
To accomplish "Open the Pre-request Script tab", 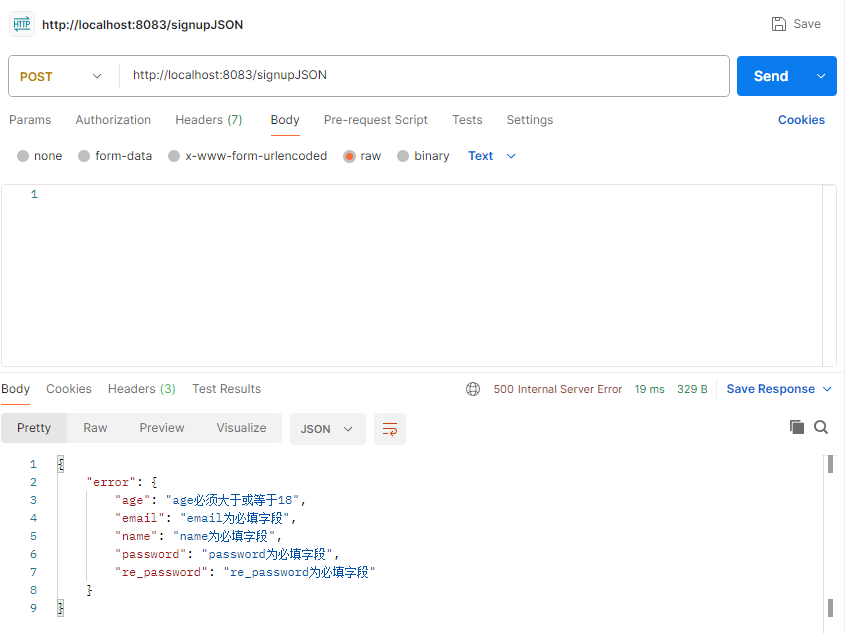I will (x=375, y=120).
